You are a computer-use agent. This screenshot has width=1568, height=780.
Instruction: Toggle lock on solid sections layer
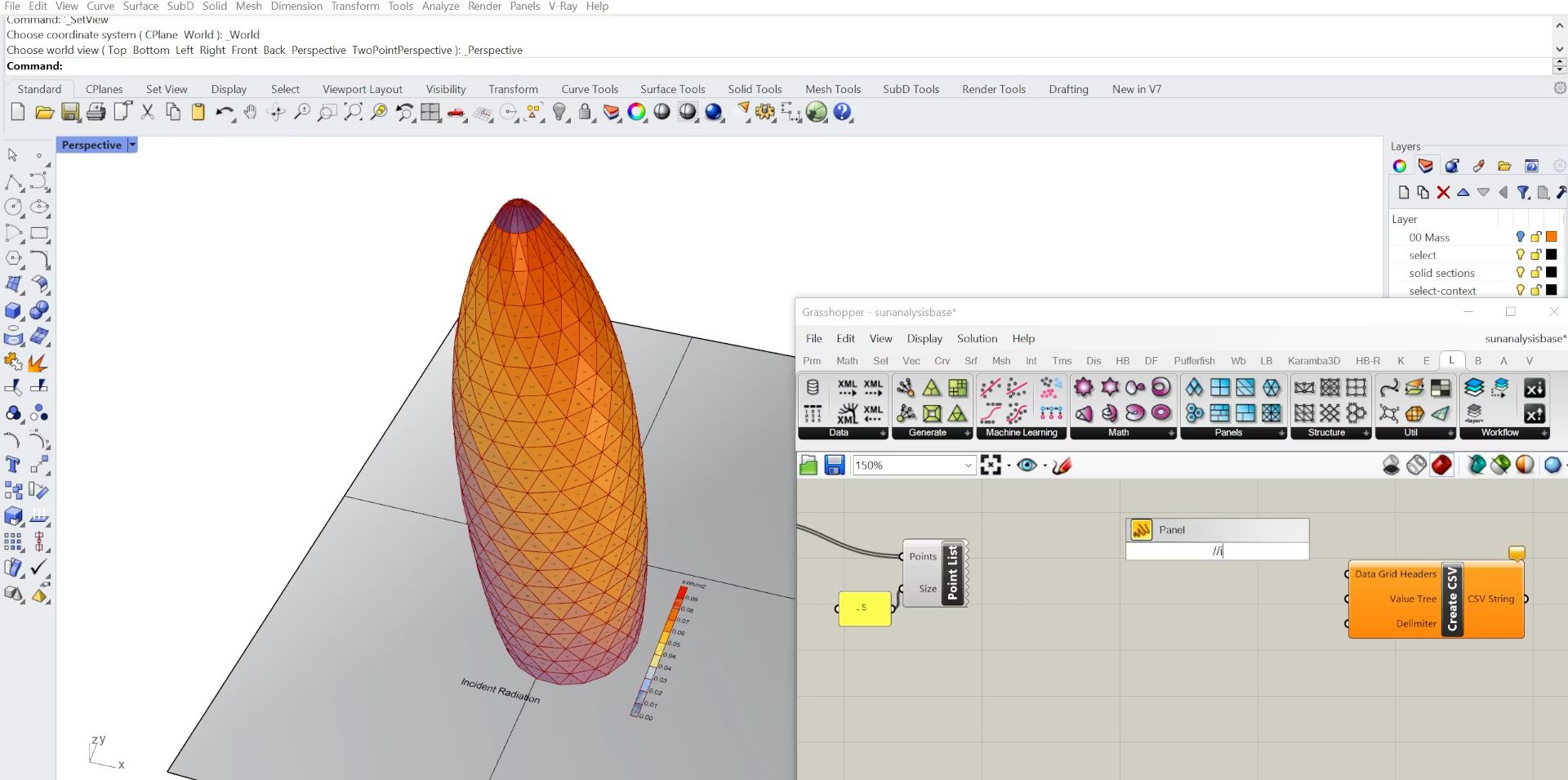pos(1535,273)
